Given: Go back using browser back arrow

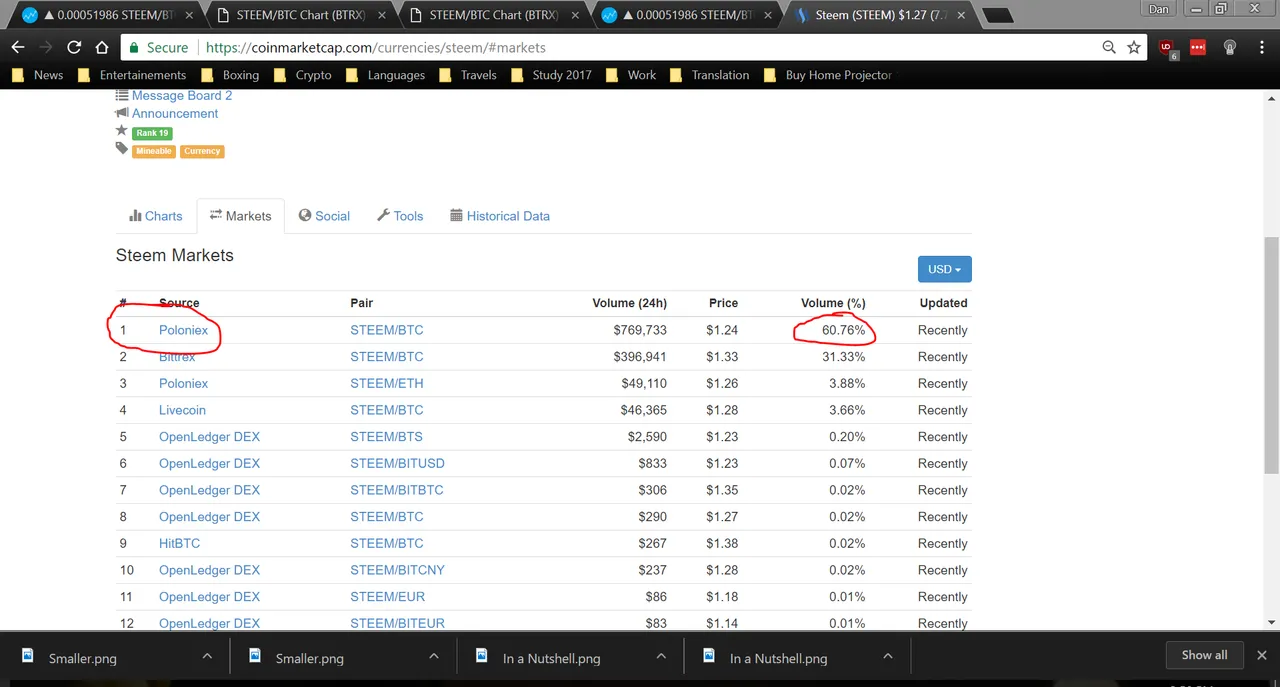Looking at the screenshot, I should (x=18, y=47).
